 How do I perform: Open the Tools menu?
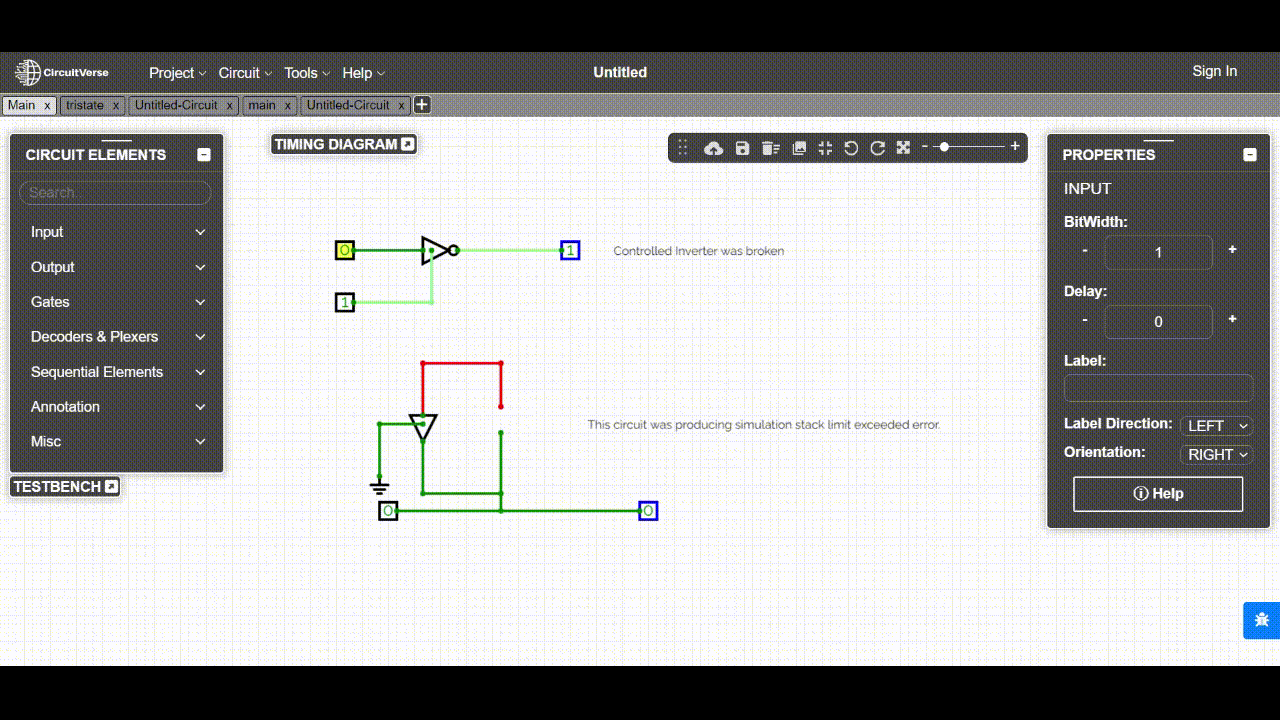coord(300,72)
